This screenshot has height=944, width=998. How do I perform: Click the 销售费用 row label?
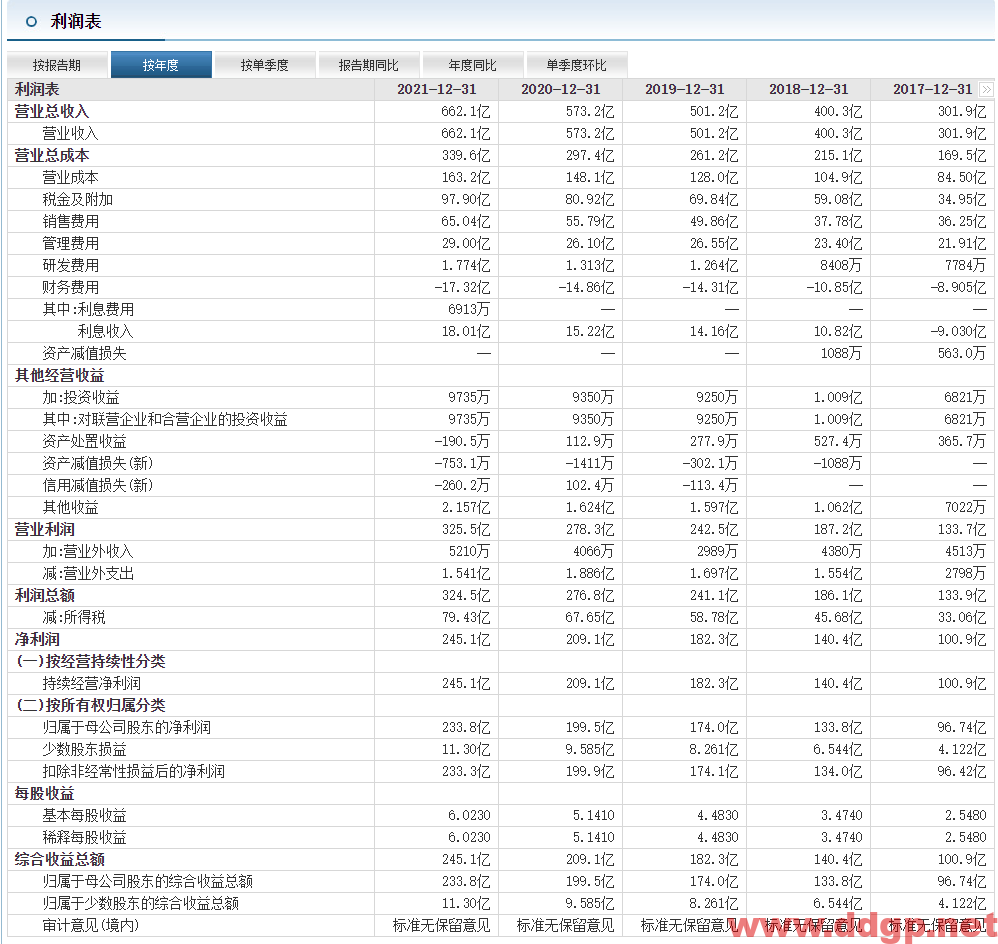(70, 222)
